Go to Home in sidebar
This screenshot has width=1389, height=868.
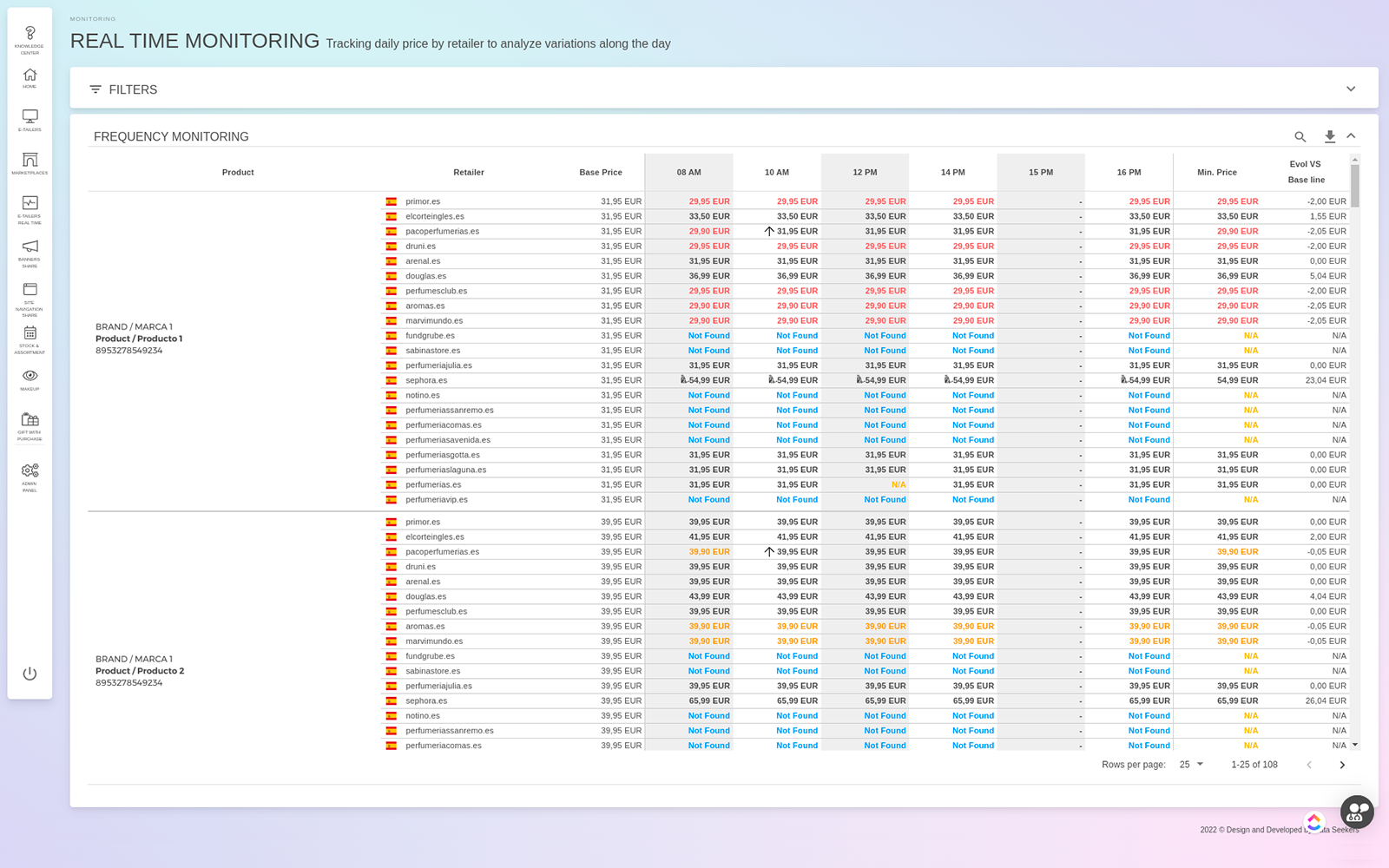[30, 78]
